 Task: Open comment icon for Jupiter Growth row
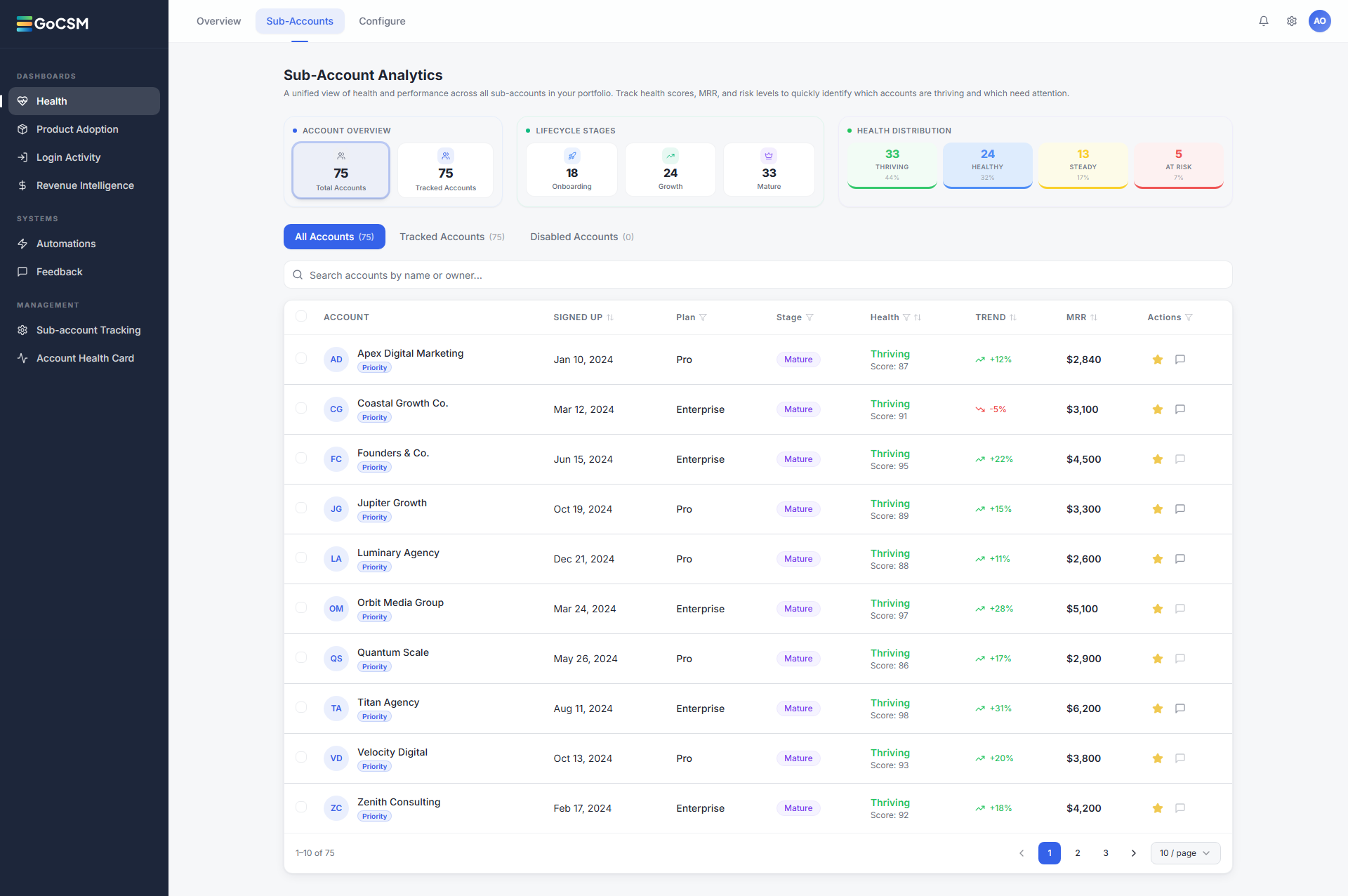[x=1180, y=509]
